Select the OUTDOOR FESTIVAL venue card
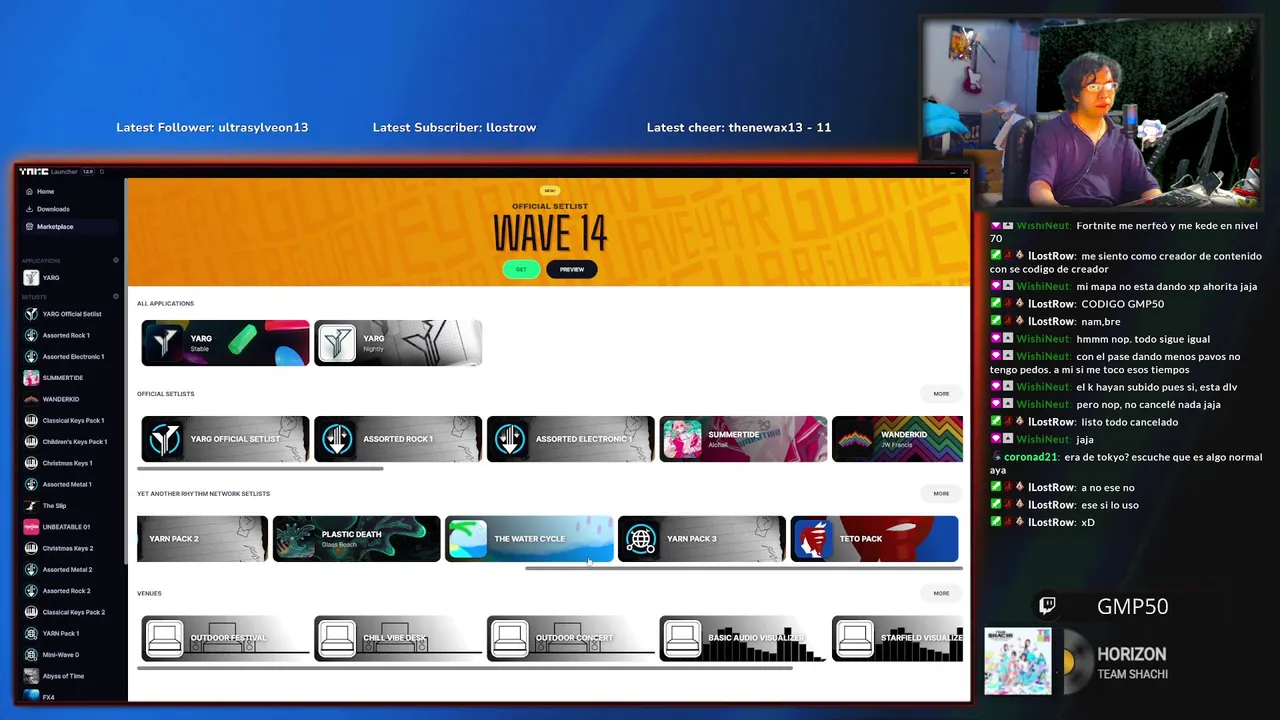The image size is (1280, 720). pyautogui.click(x=225, y=638)
